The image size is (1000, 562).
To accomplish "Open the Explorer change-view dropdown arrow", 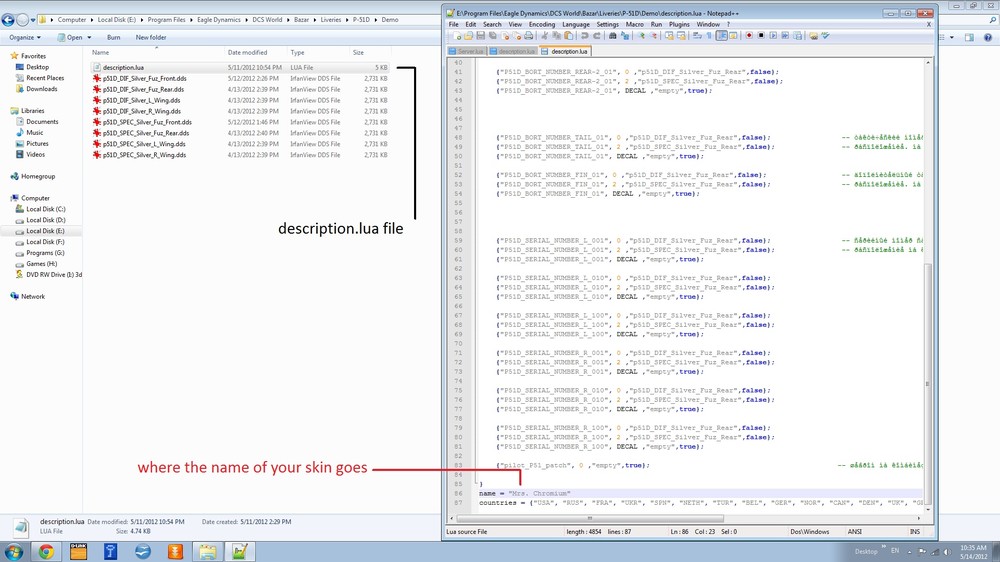I will 952,38.
